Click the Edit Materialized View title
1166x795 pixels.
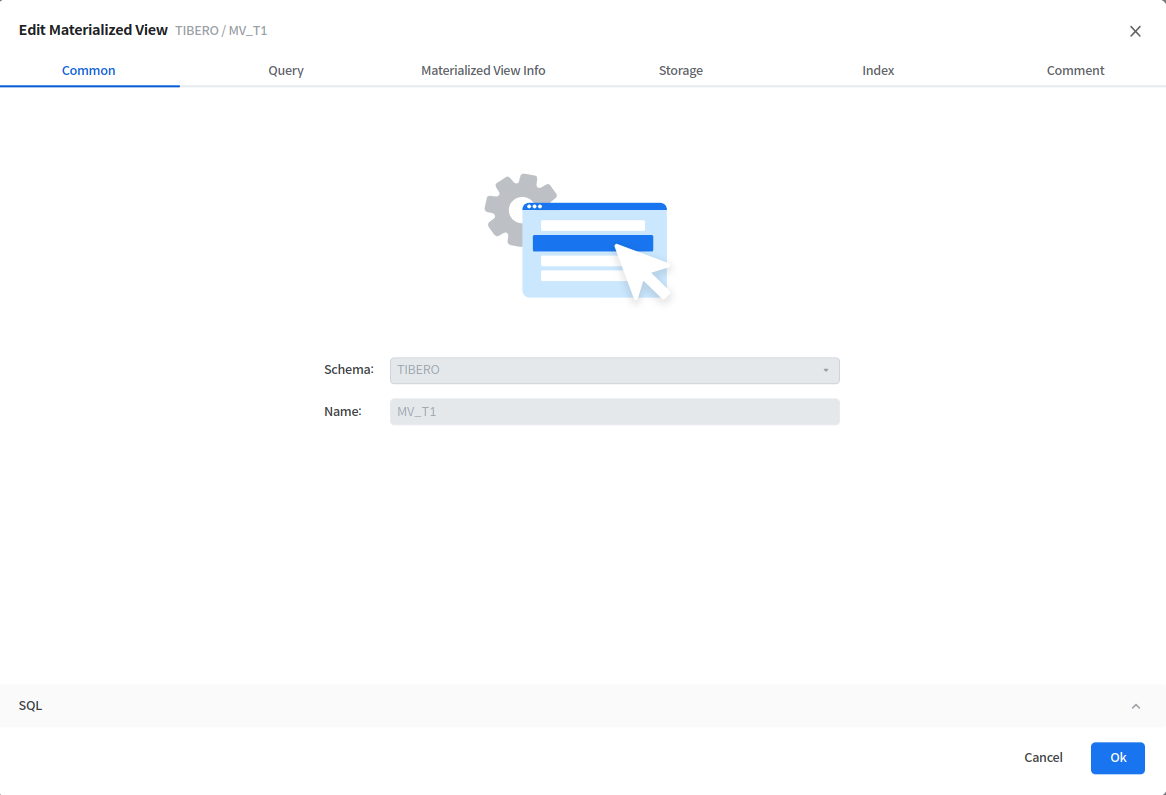[93, 30]
